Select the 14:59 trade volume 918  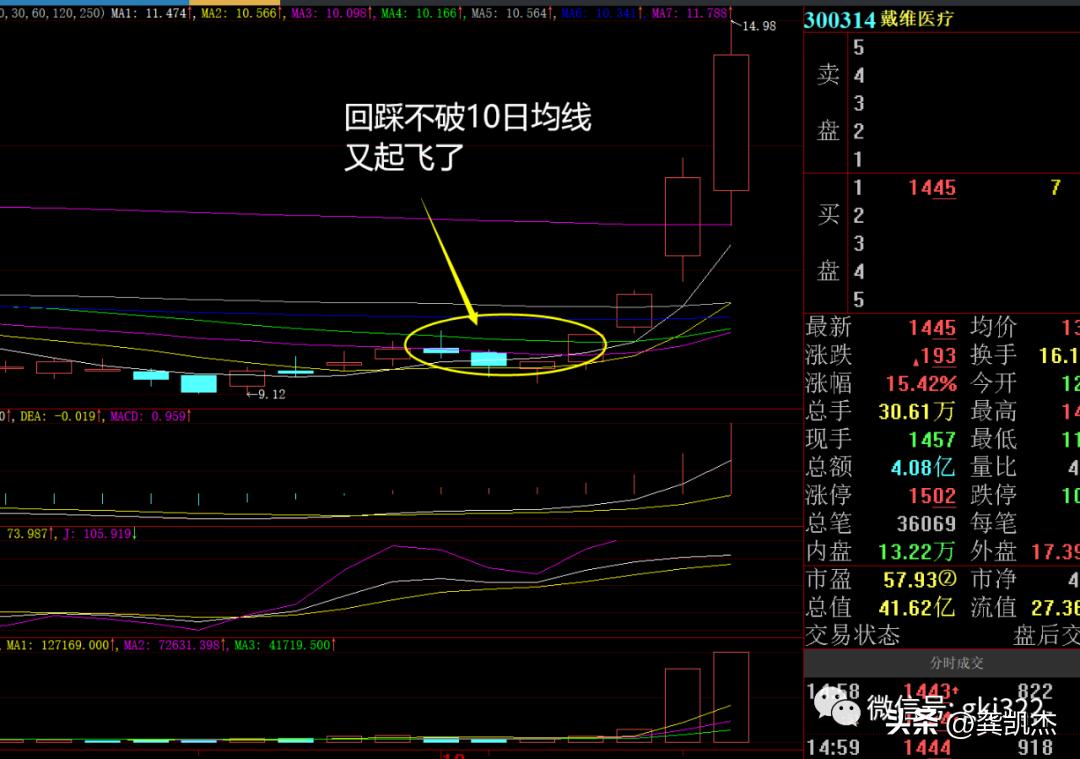[x=1035, y=747]
